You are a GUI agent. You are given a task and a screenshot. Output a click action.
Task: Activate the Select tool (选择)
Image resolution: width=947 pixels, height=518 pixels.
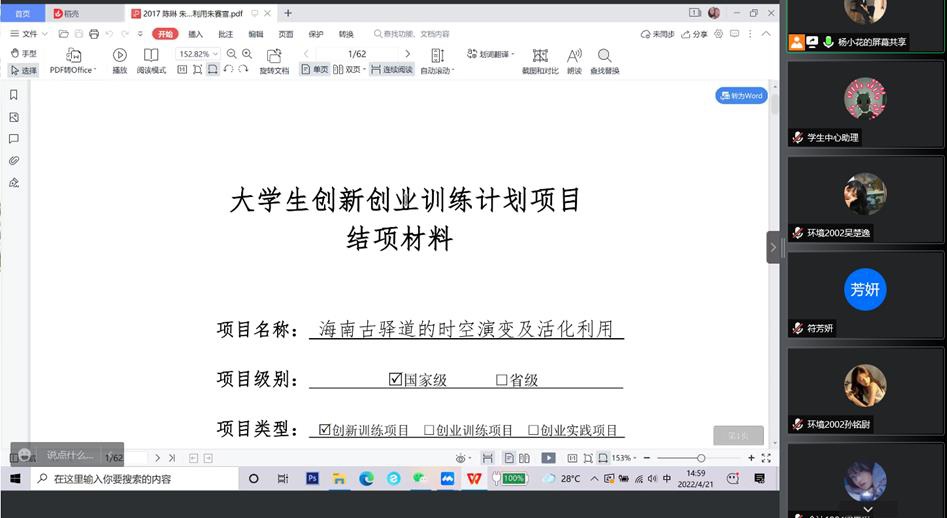click(24, 70)
